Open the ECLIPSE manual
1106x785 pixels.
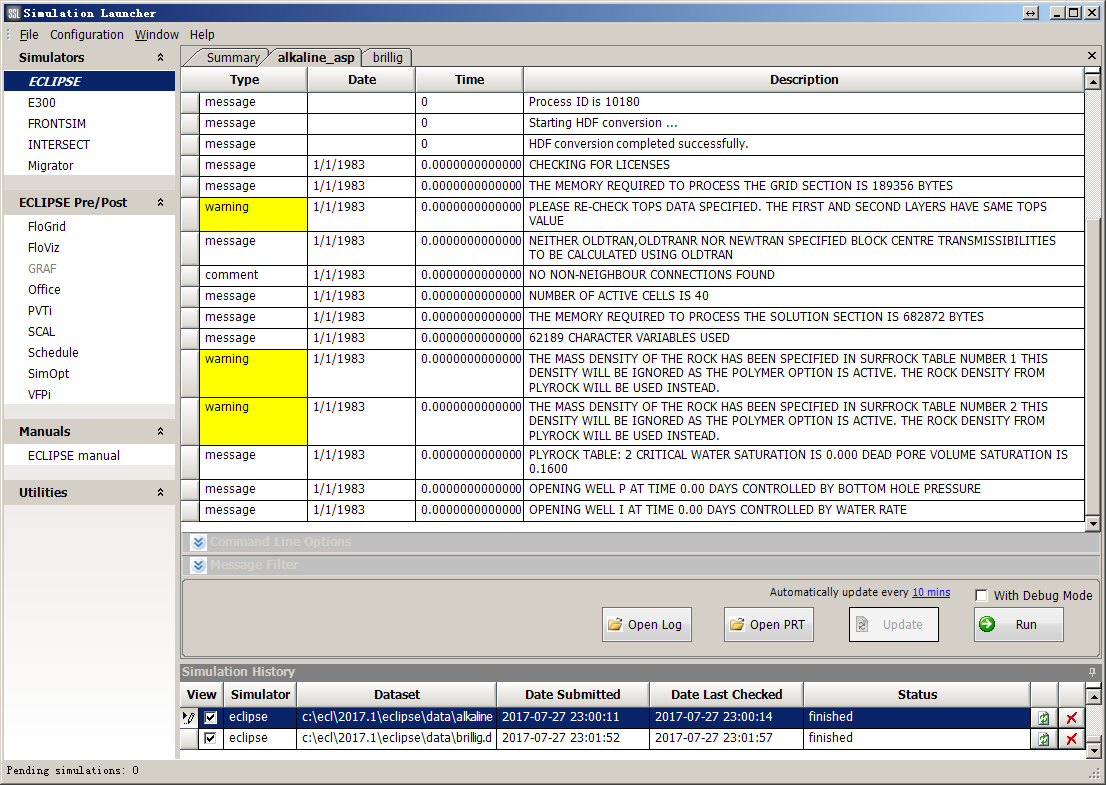coord(74,456)
